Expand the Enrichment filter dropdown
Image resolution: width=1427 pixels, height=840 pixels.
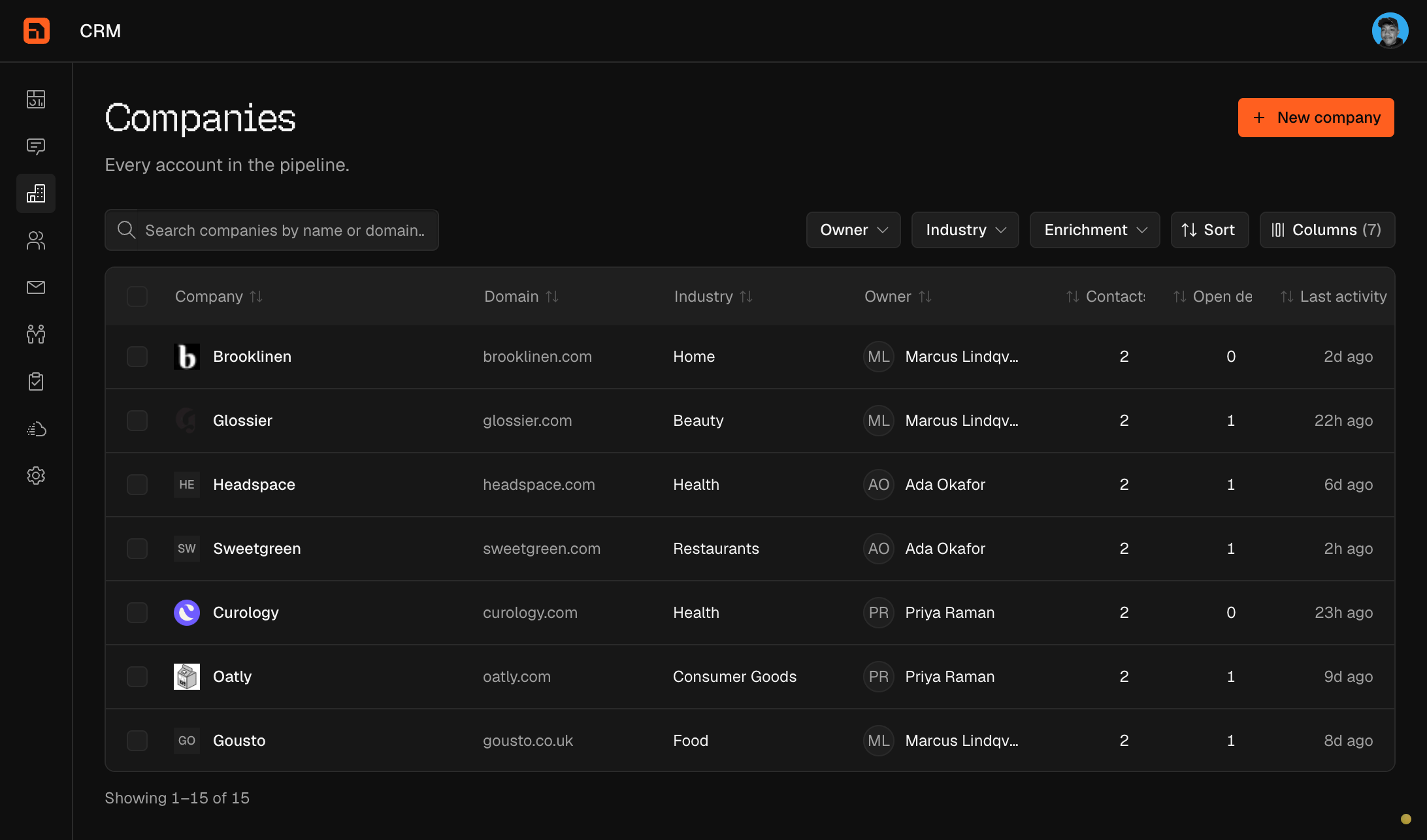(x=1095, y=230)
